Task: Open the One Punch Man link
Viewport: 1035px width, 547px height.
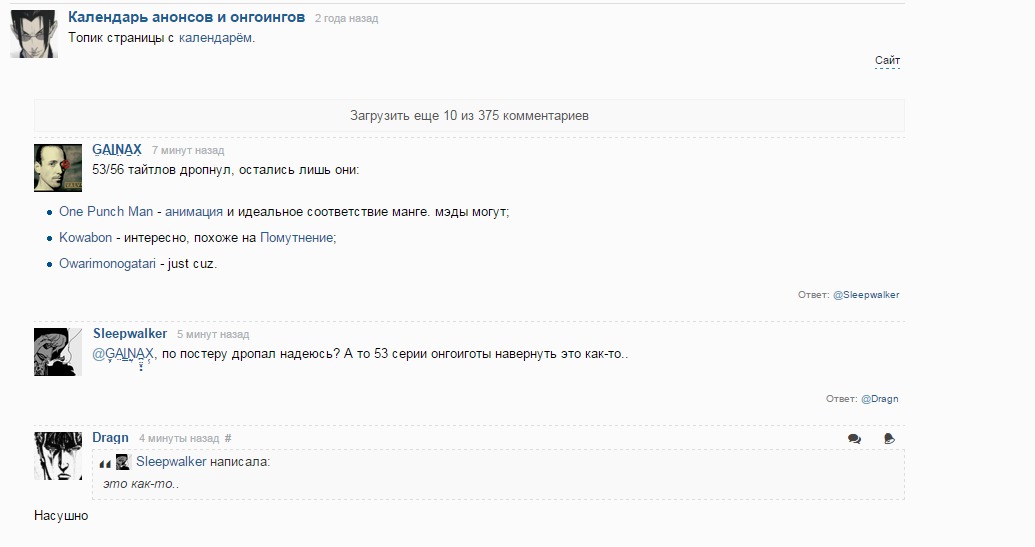Action: pos(106,212)
